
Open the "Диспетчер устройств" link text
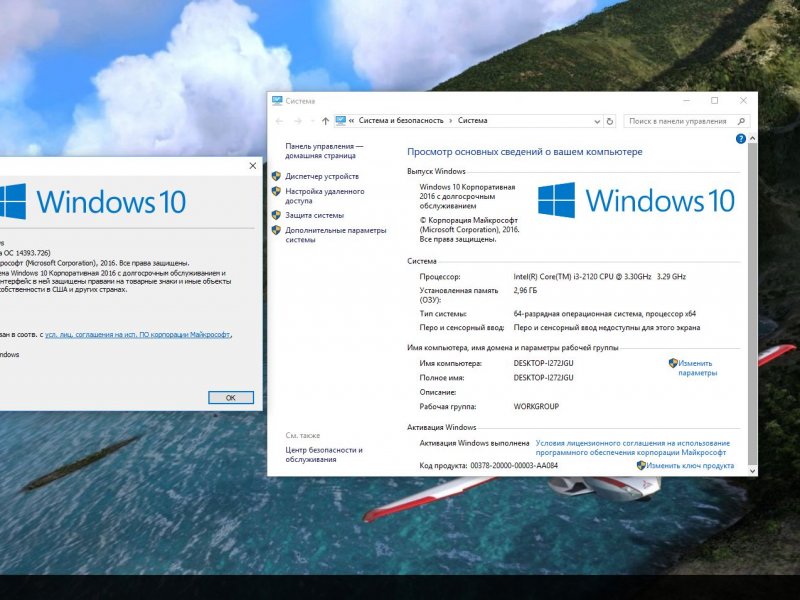tap(322, 176)
